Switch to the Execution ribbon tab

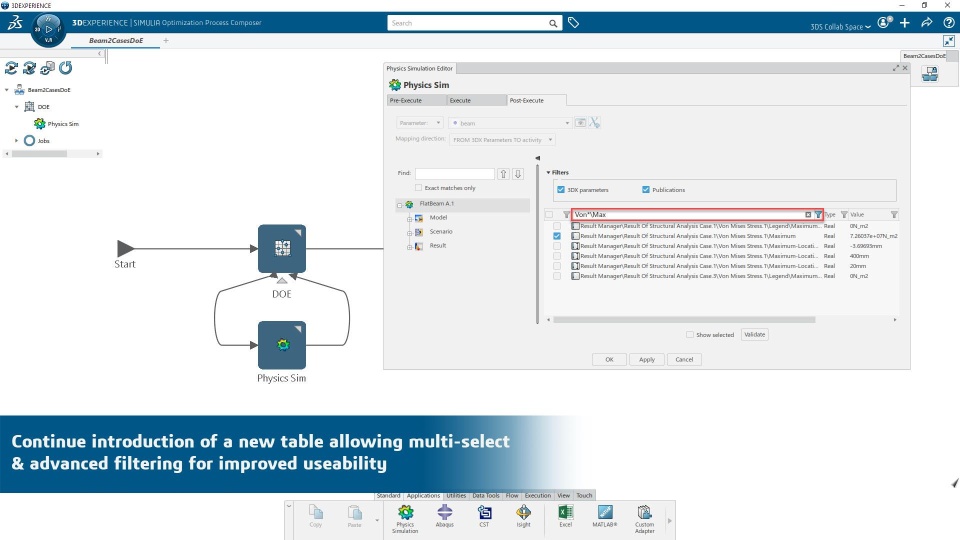tap(538, 495)
